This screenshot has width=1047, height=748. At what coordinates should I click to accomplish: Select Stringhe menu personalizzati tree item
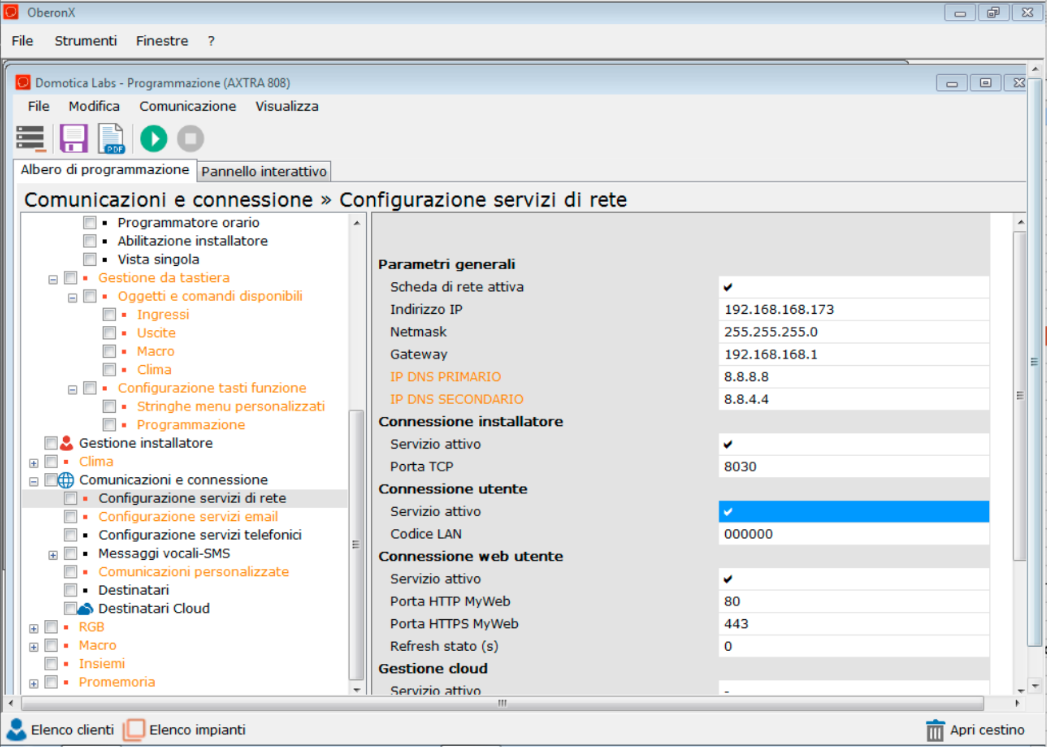click(x=231, y=406)
